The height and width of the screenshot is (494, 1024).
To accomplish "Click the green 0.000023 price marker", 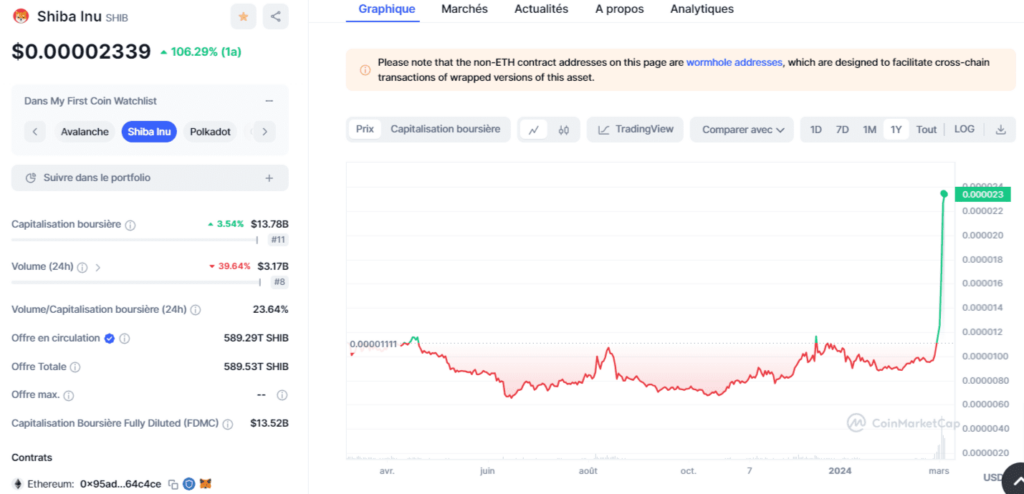I will point(983,194).
